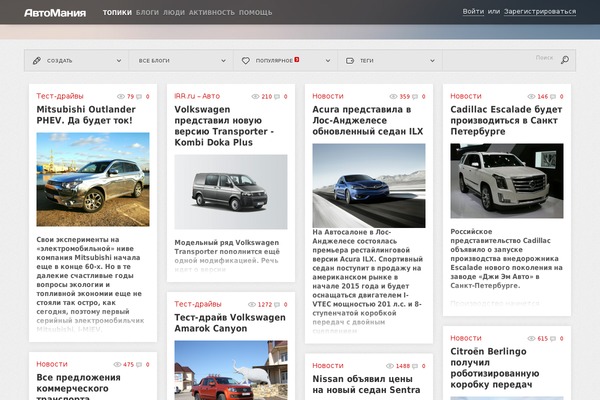Open the ТОПИКИ navigation item
This screenshot has width=600, height=400.
tap(117, 13)
